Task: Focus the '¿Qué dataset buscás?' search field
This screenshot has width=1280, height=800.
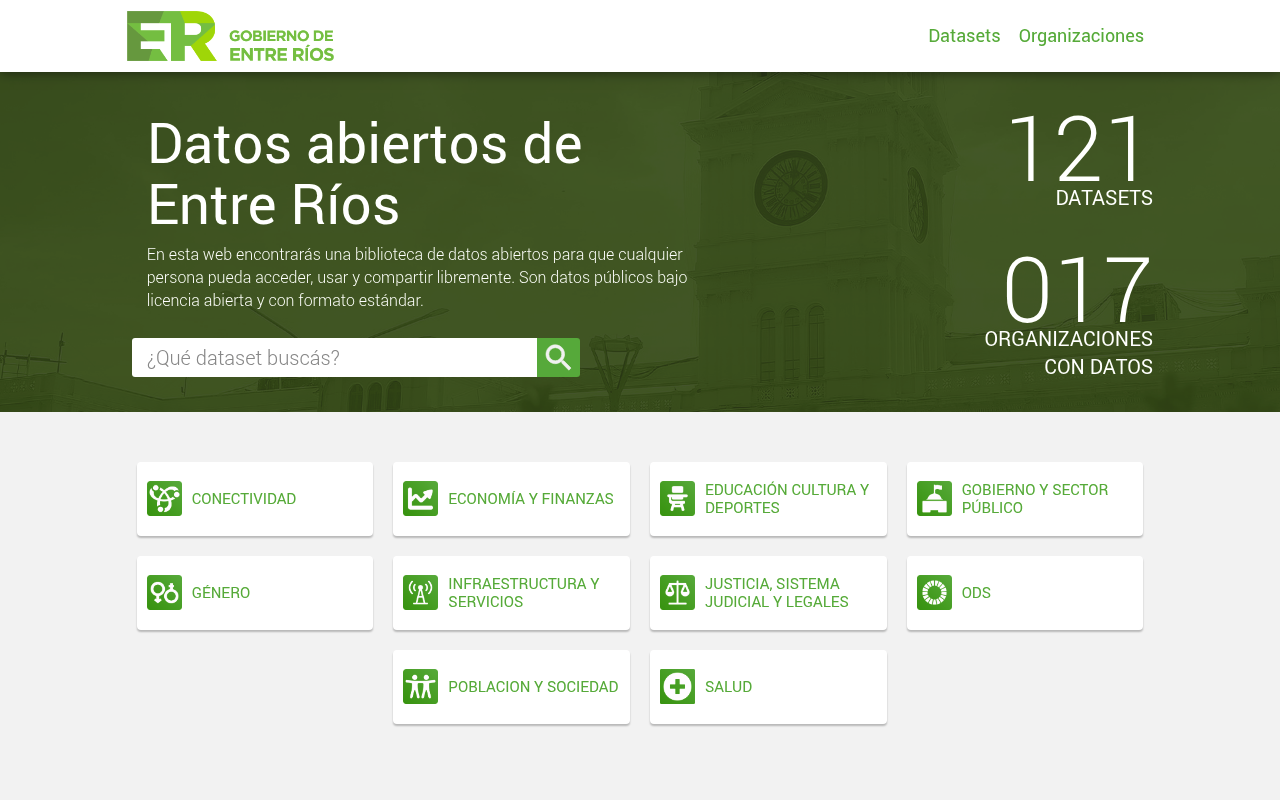Action: (334, 358)
